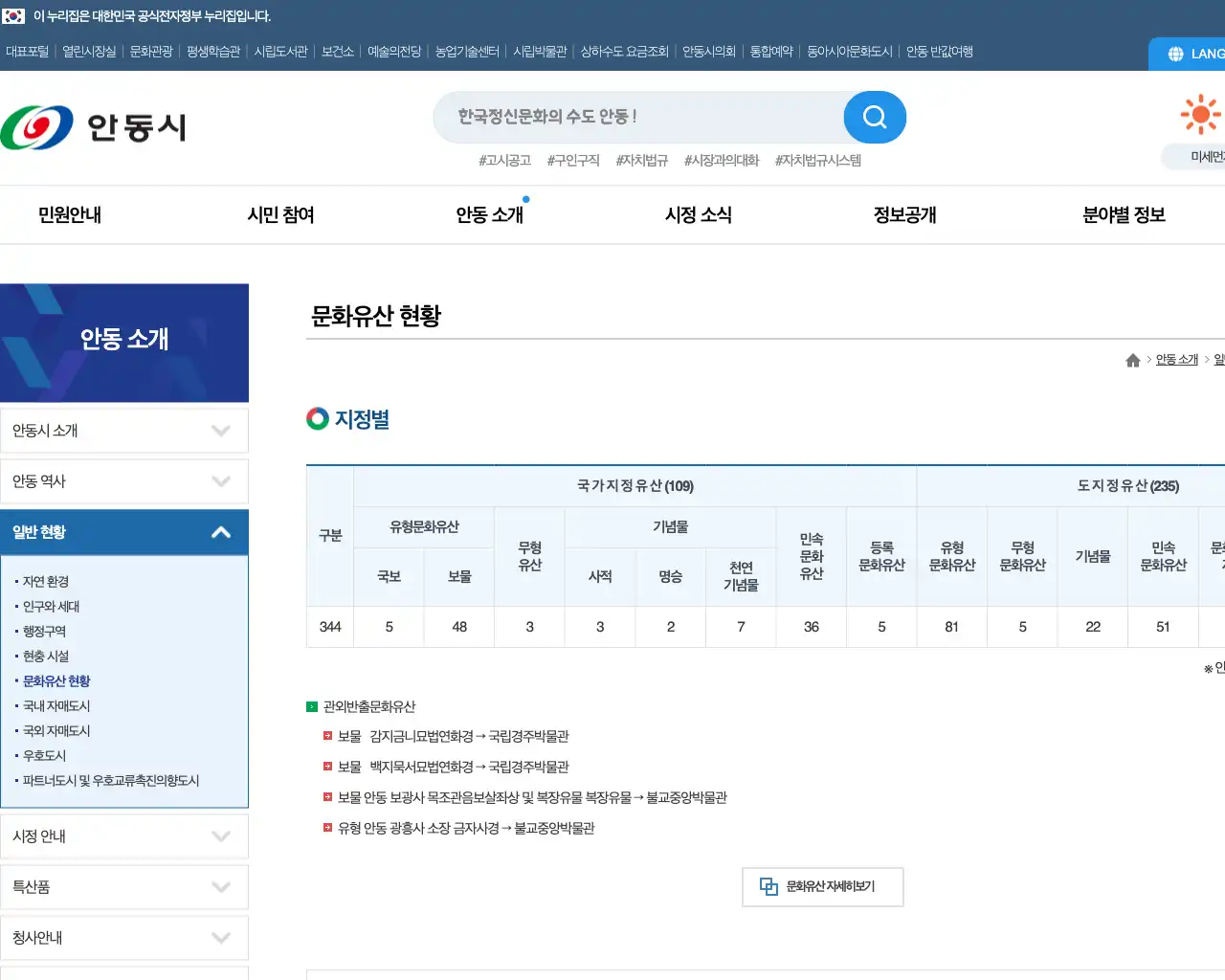Open the 민원안내 main menu
1225x980 pixels.
pyautogui.click(x=70, y=215)
